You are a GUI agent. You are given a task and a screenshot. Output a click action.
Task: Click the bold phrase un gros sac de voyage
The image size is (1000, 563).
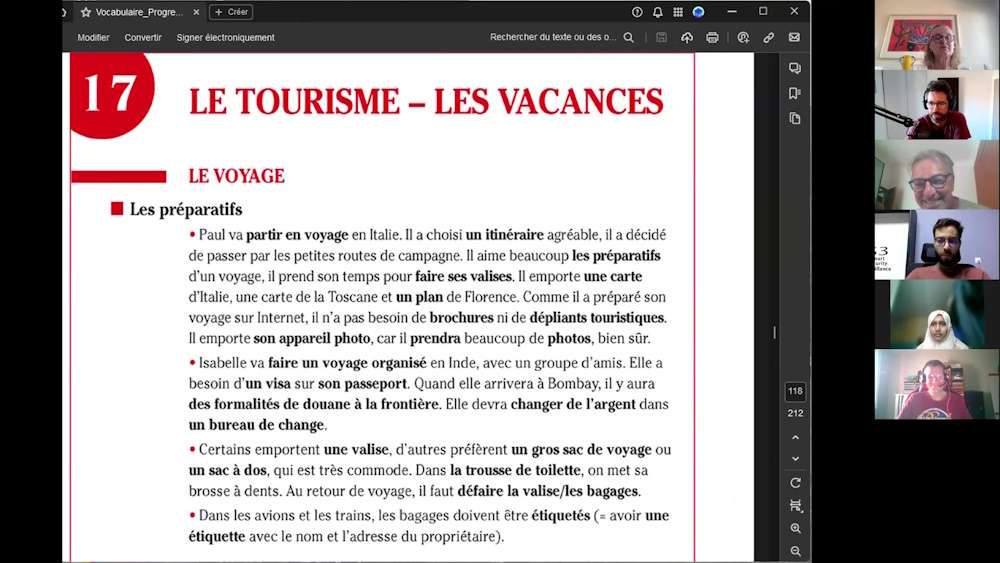tap(581, 450)
